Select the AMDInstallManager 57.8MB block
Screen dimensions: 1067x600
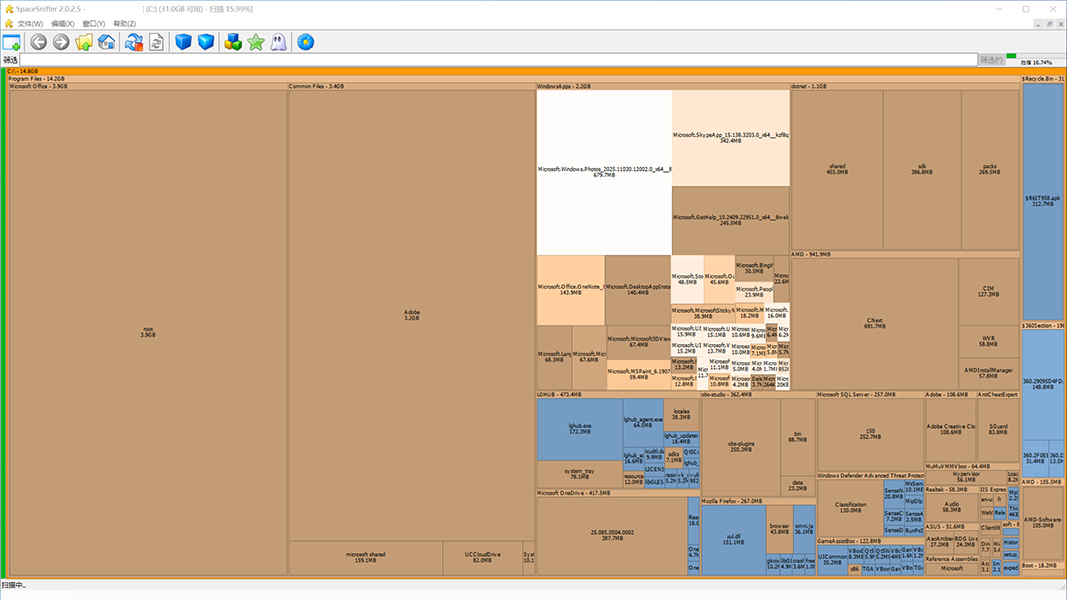pos(988,373)
